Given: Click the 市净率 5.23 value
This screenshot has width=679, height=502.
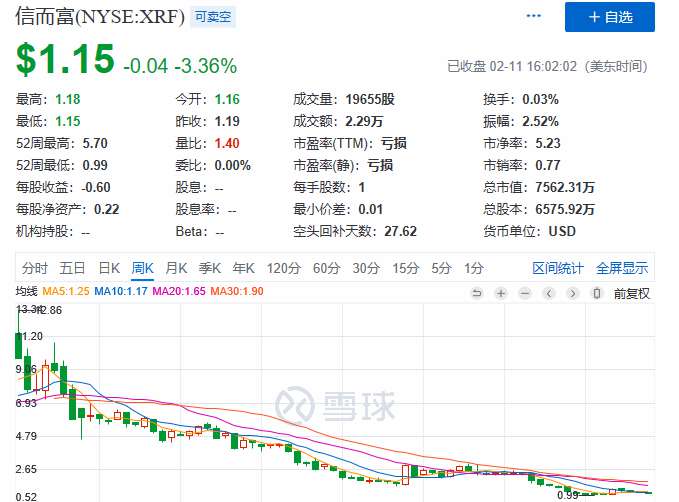Looking at the screenshot, I should (548, 143).
